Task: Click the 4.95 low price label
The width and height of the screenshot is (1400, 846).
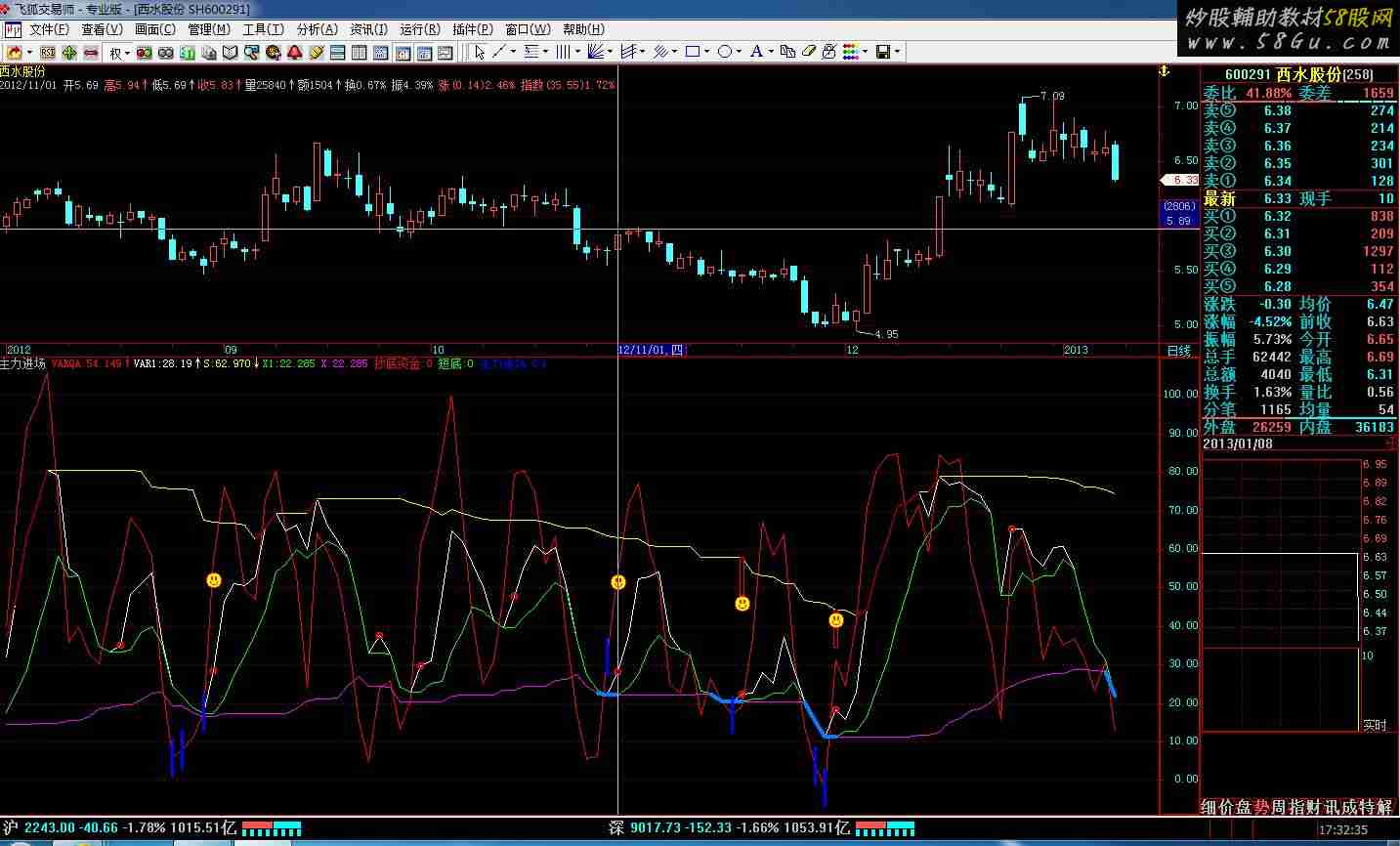Action: pyautogui.click(x=886, y=334)
